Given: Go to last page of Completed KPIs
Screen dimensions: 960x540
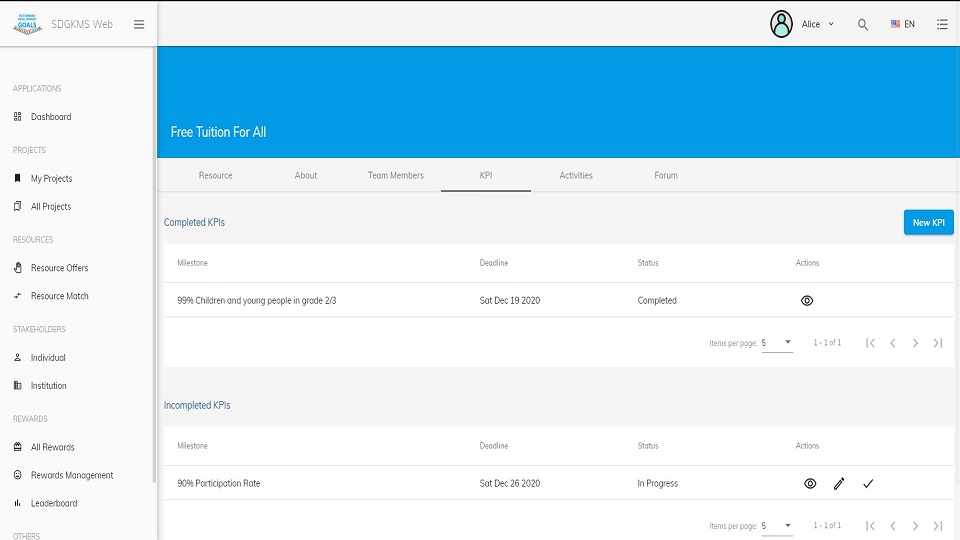Looking at the screenshot, I should tap(937, 343).
